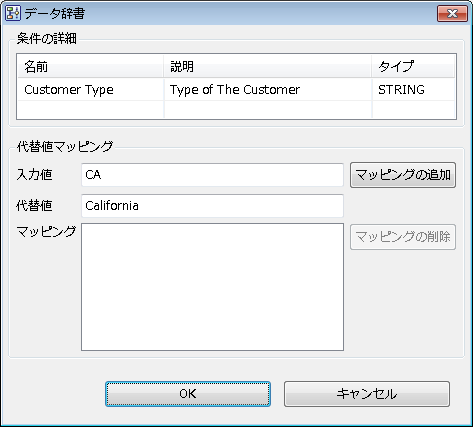The width and height of the screenshot is (473, 427).
Task: Click the データ辞書 title bar icon
Action: [x=13, y=14]
